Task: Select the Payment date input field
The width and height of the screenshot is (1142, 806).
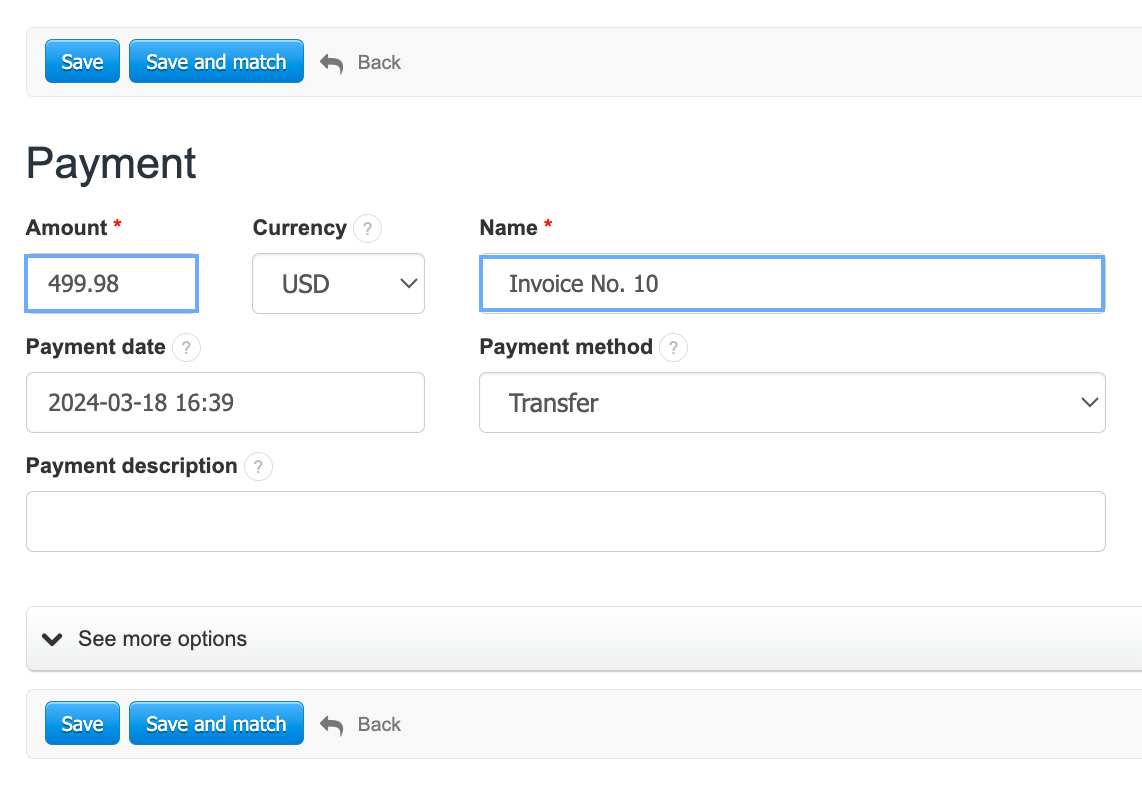Action: [x=225, y=403]
